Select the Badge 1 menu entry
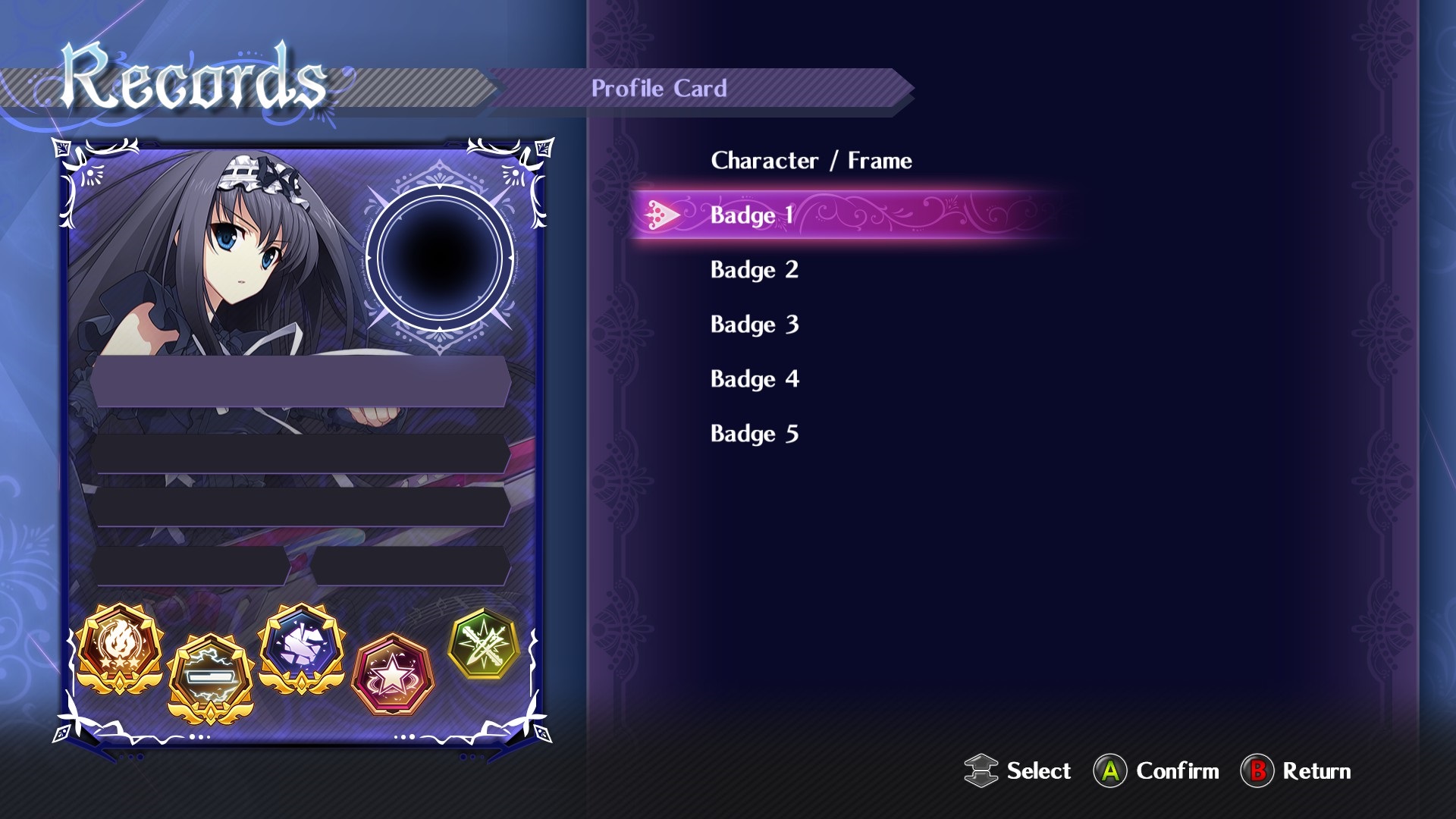This screenshot has height=819, width=1456. tap(853, 215)
